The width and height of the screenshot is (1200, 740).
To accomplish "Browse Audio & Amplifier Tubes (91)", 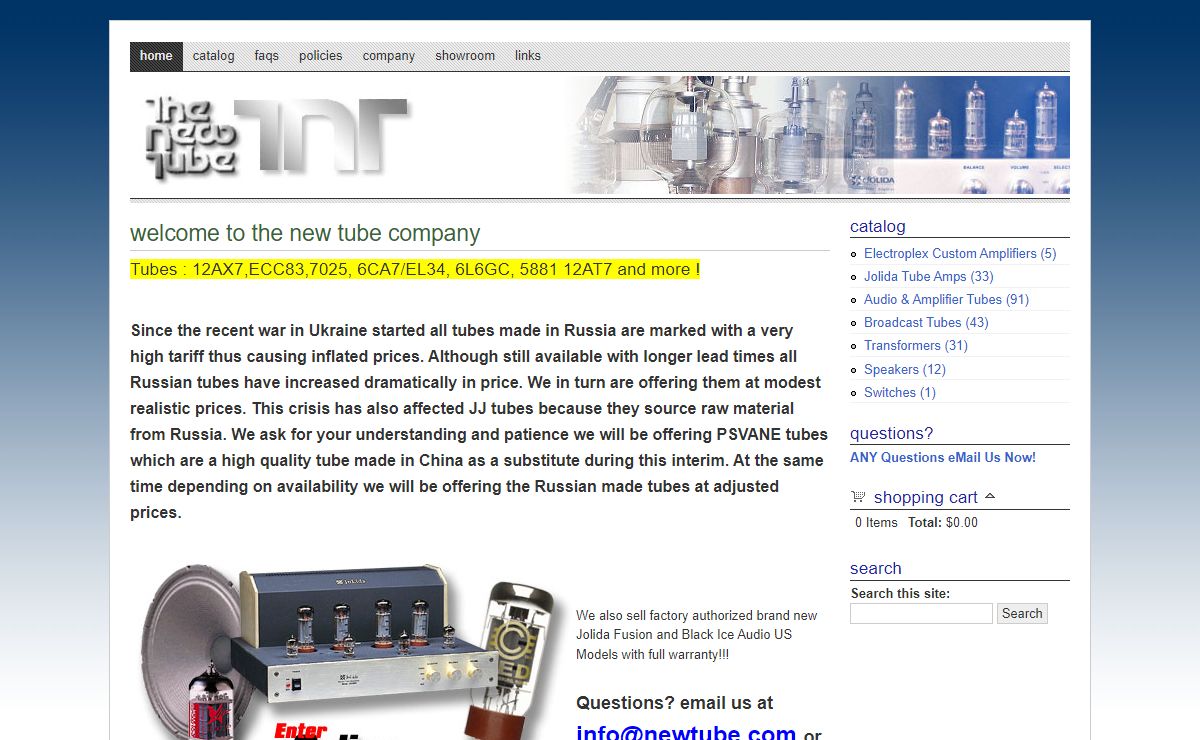I will click(946, 300).
